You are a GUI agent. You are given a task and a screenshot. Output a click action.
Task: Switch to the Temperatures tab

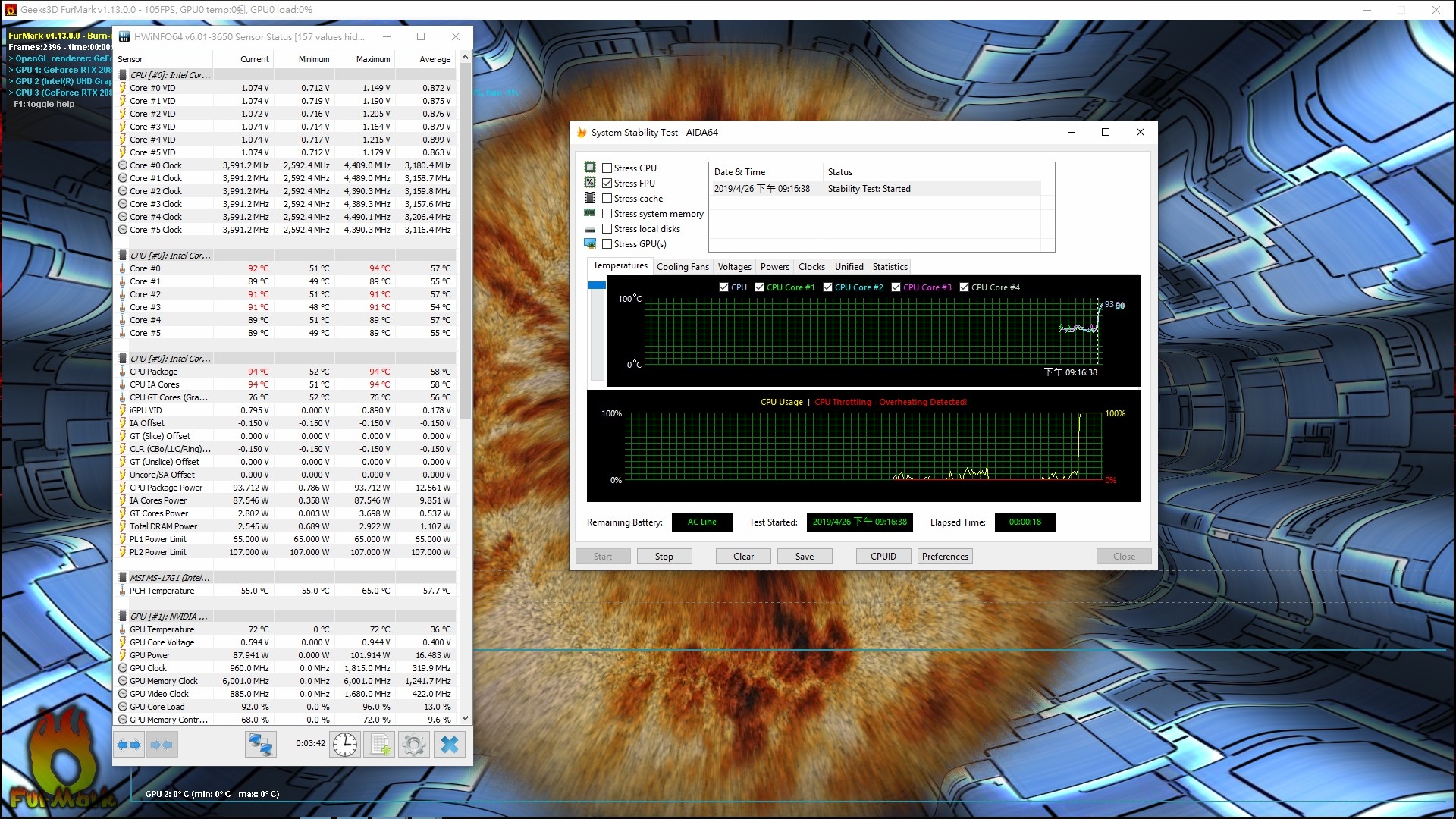point(620,265)
